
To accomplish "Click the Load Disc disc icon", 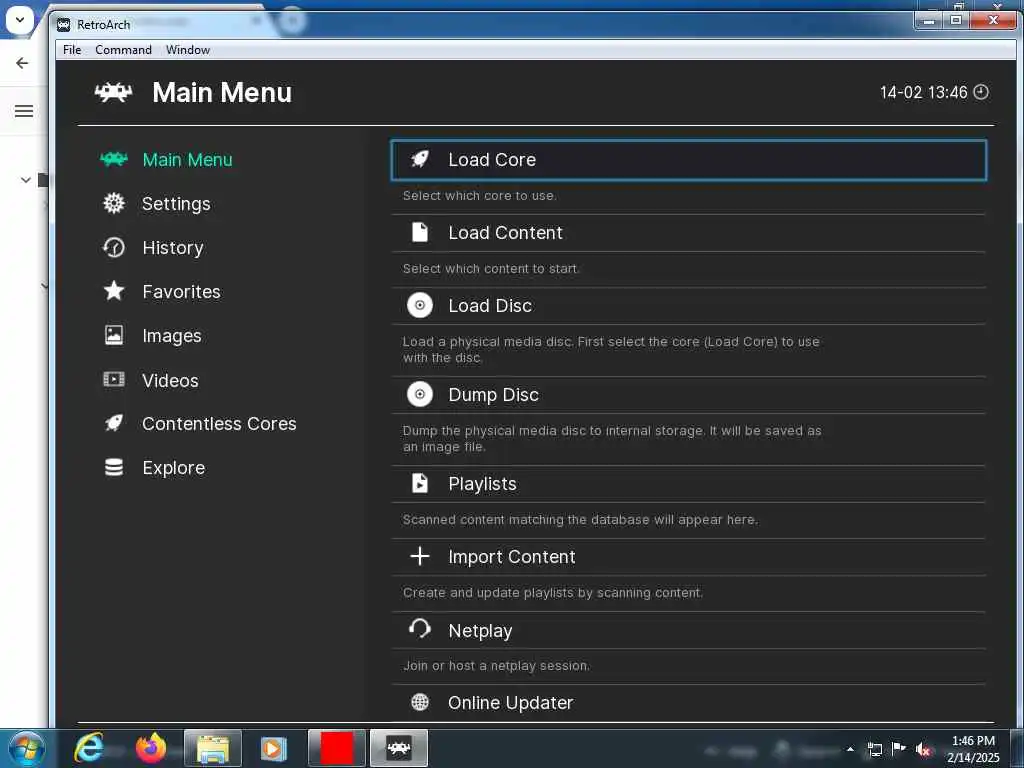I will [420, 305].
